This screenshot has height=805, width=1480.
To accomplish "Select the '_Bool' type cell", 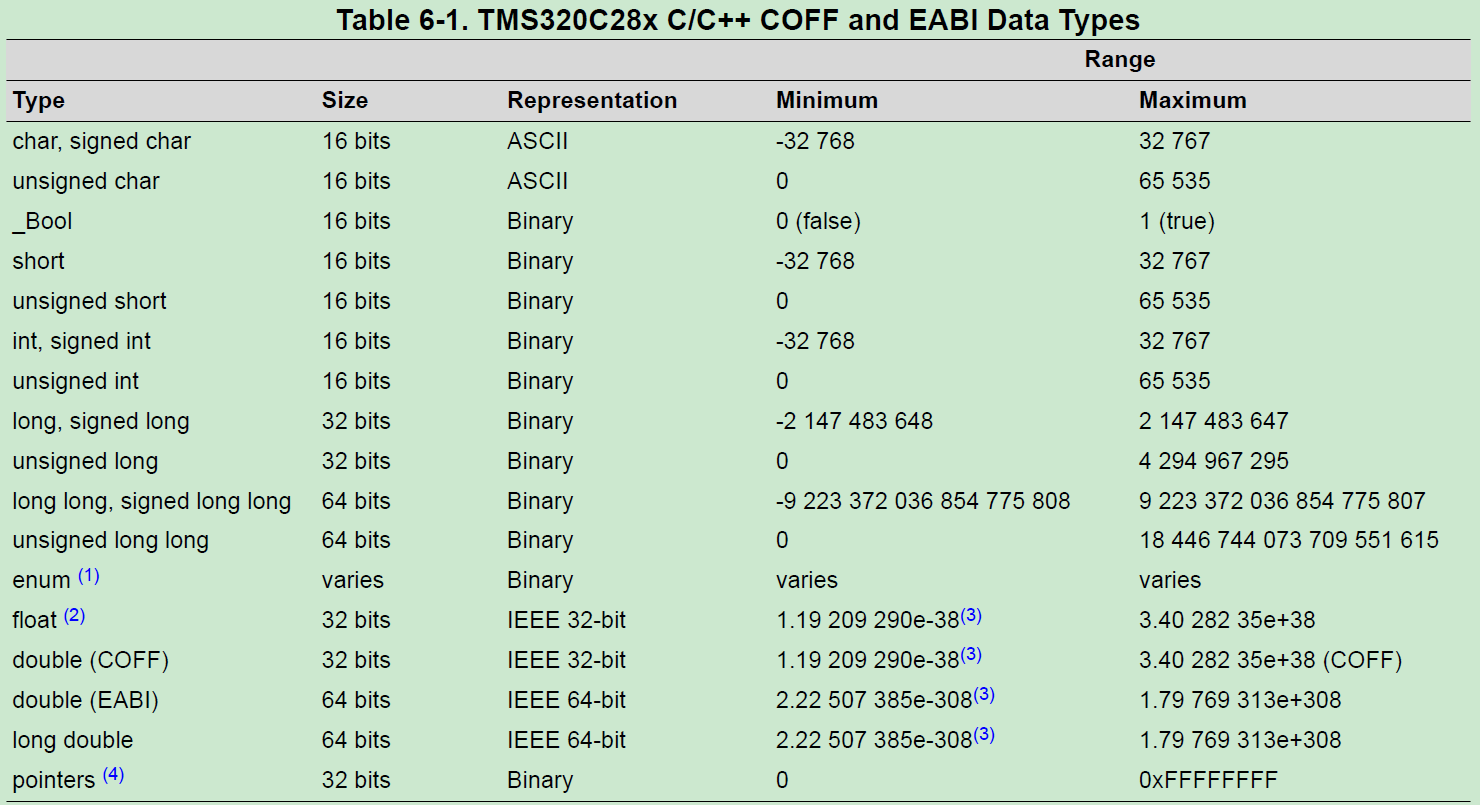I will pos(43,221).
